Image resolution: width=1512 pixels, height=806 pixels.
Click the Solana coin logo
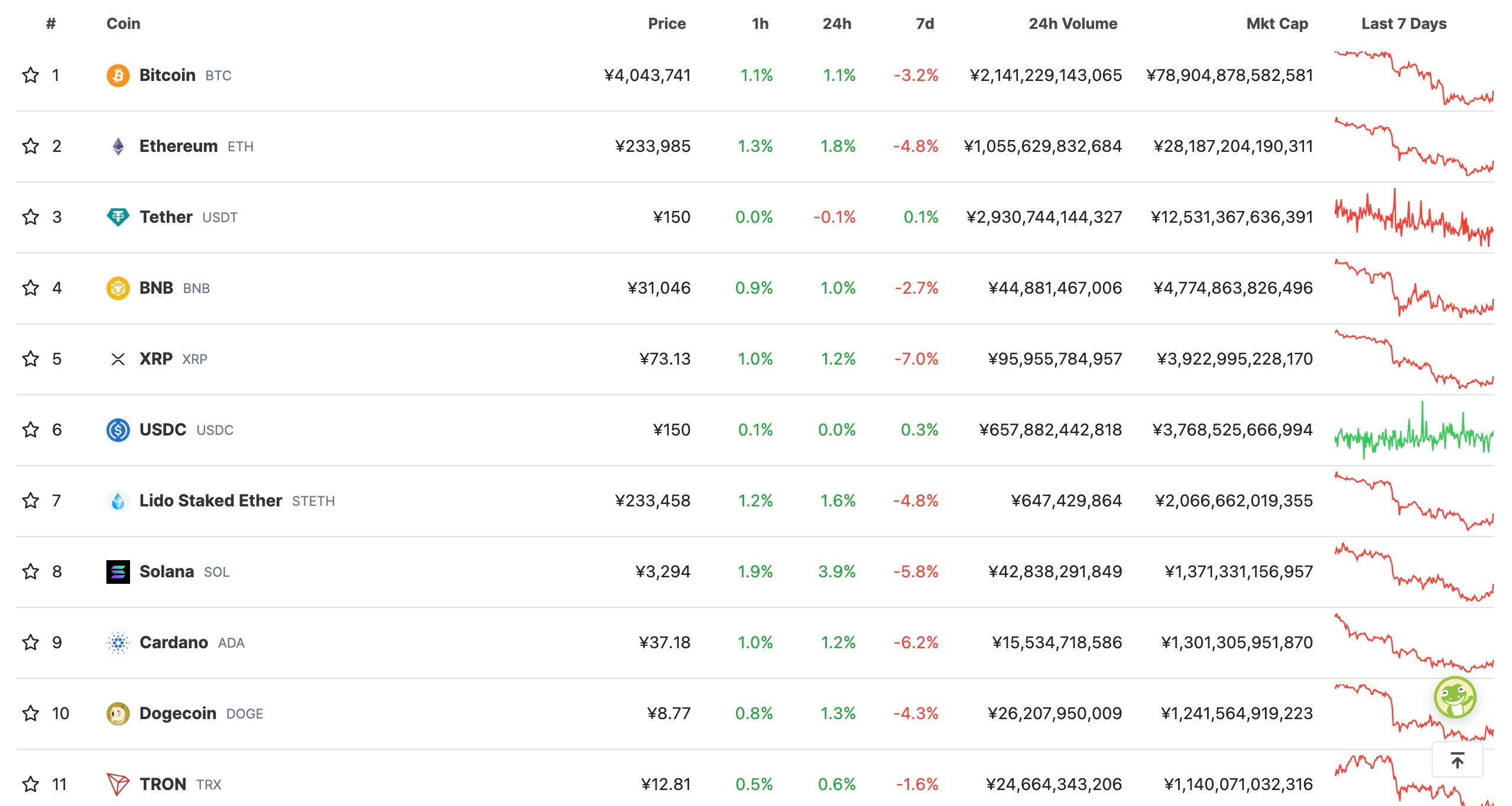pyautogui.click(x=118, y=572)
